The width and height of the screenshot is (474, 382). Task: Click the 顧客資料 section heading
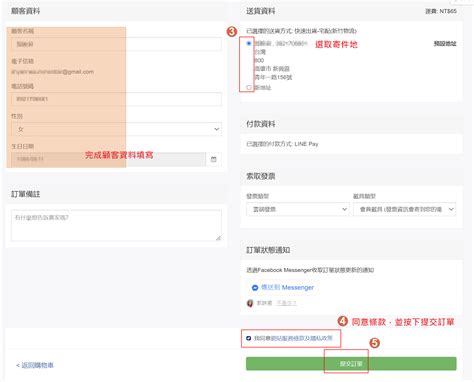[26, 11]
